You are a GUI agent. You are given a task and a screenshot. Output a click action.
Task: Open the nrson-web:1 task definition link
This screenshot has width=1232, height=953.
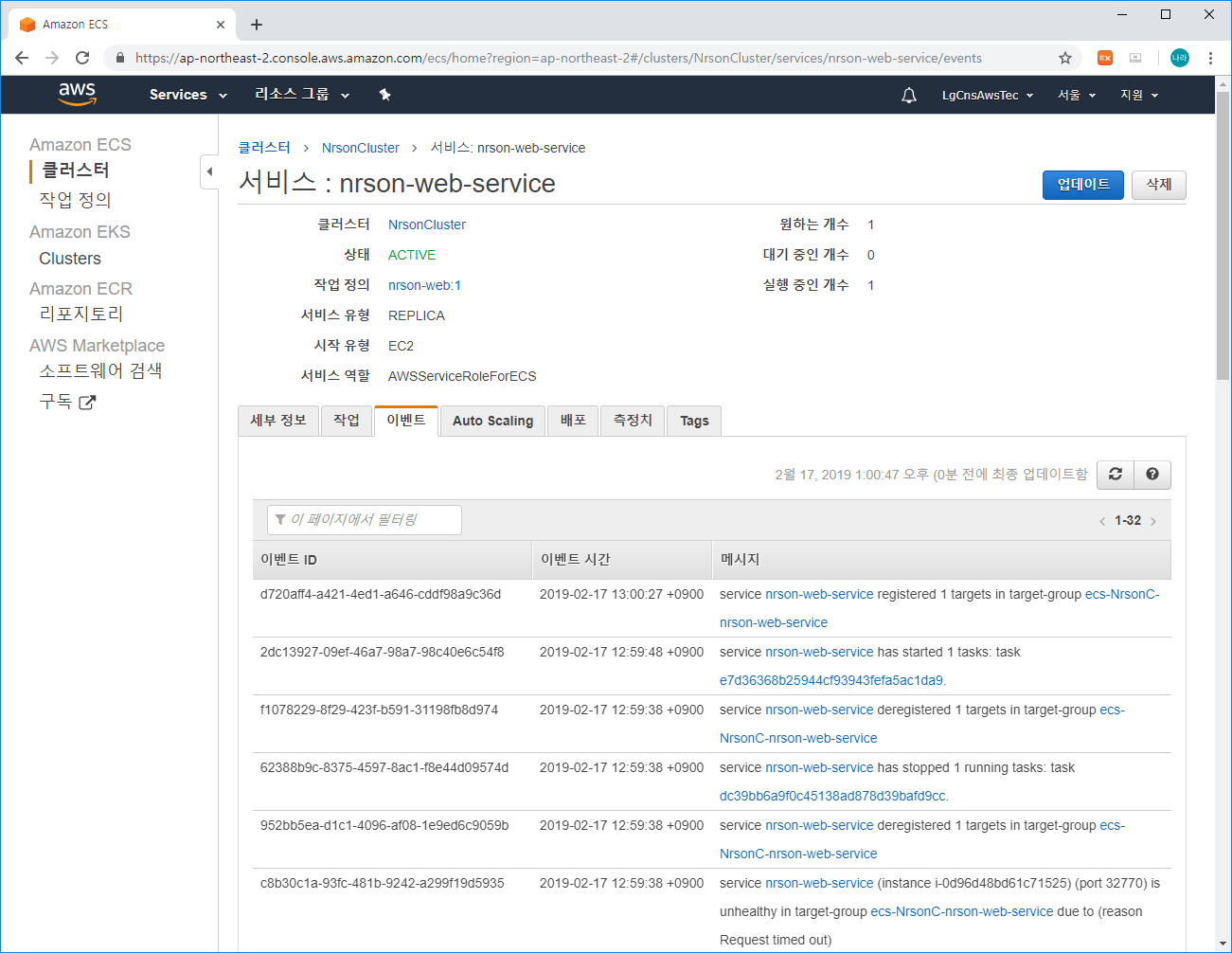(424, 285)
